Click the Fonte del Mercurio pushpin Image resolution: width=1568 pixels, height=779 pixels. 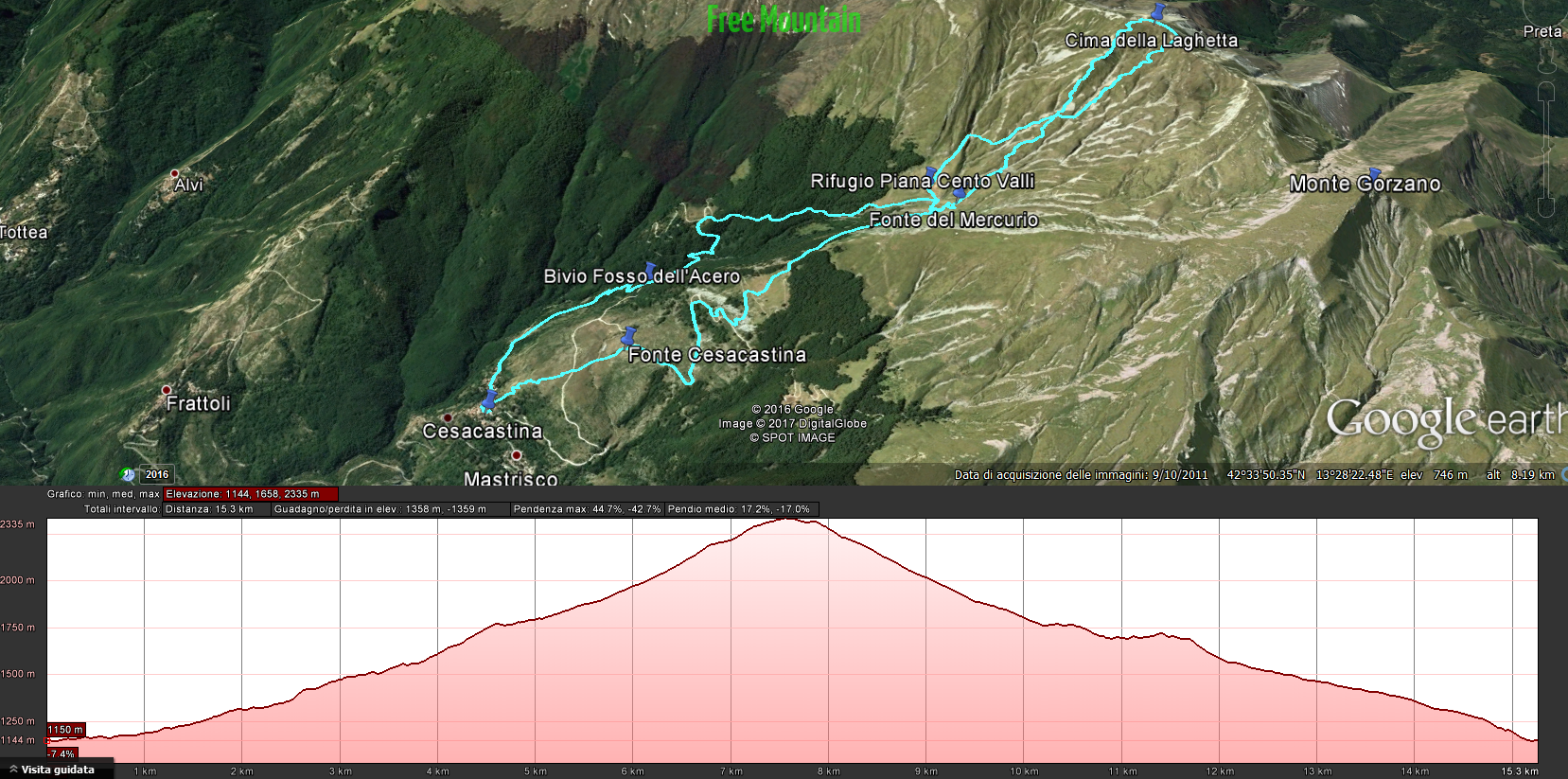(960, 194)
